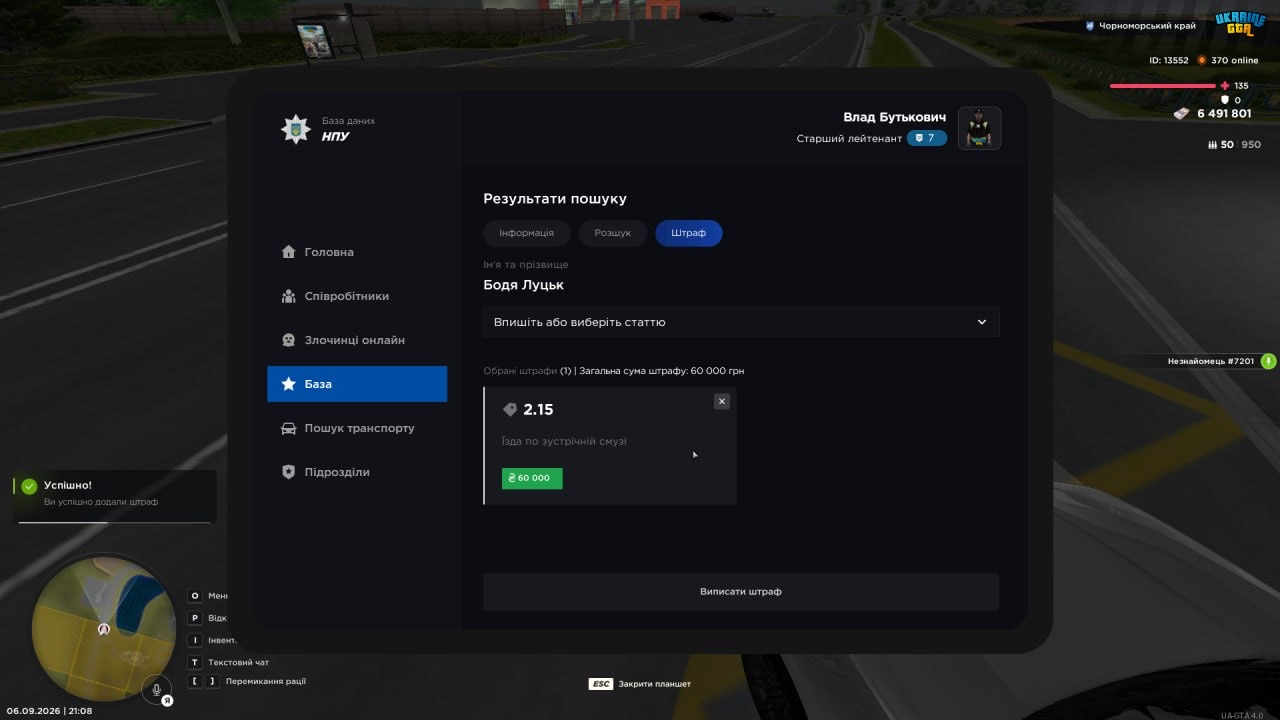Click the red health bar

(x=1165, y=86)
